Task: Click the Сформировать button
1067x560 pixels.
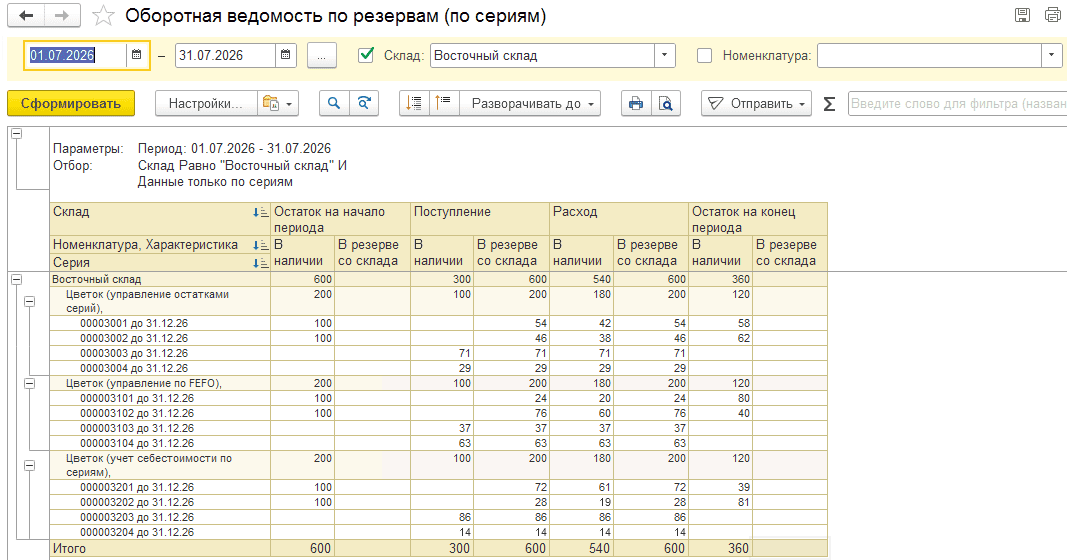Action: click(71, 103)
